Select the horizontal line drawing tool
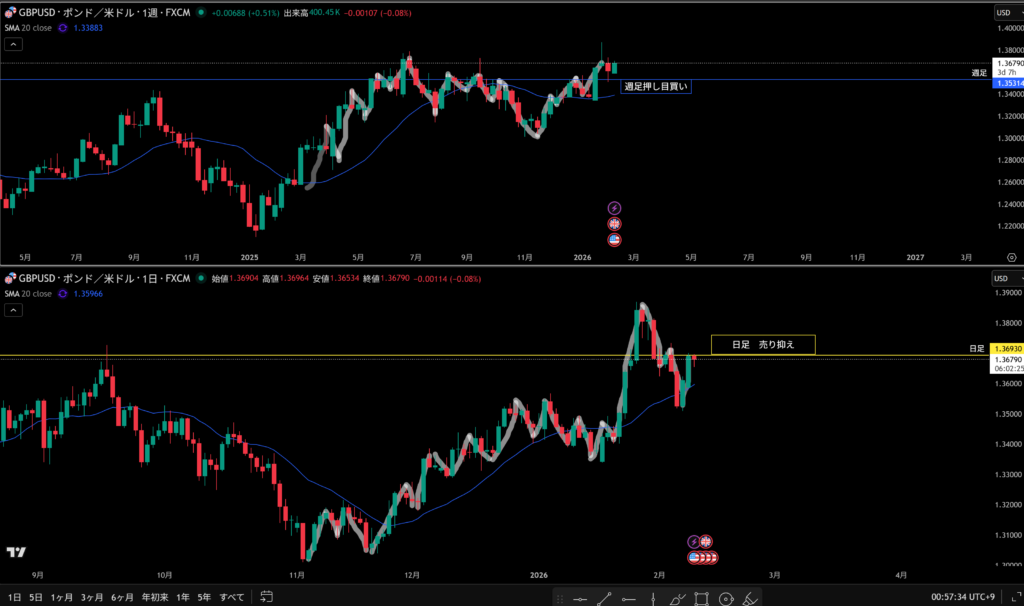1024x606 pixels. click(x=579, y=598)
